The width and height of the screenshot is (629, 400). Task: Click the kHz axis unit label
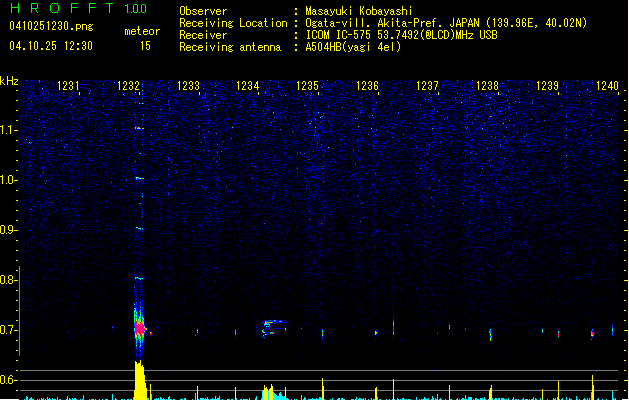(x=9, y=81)
